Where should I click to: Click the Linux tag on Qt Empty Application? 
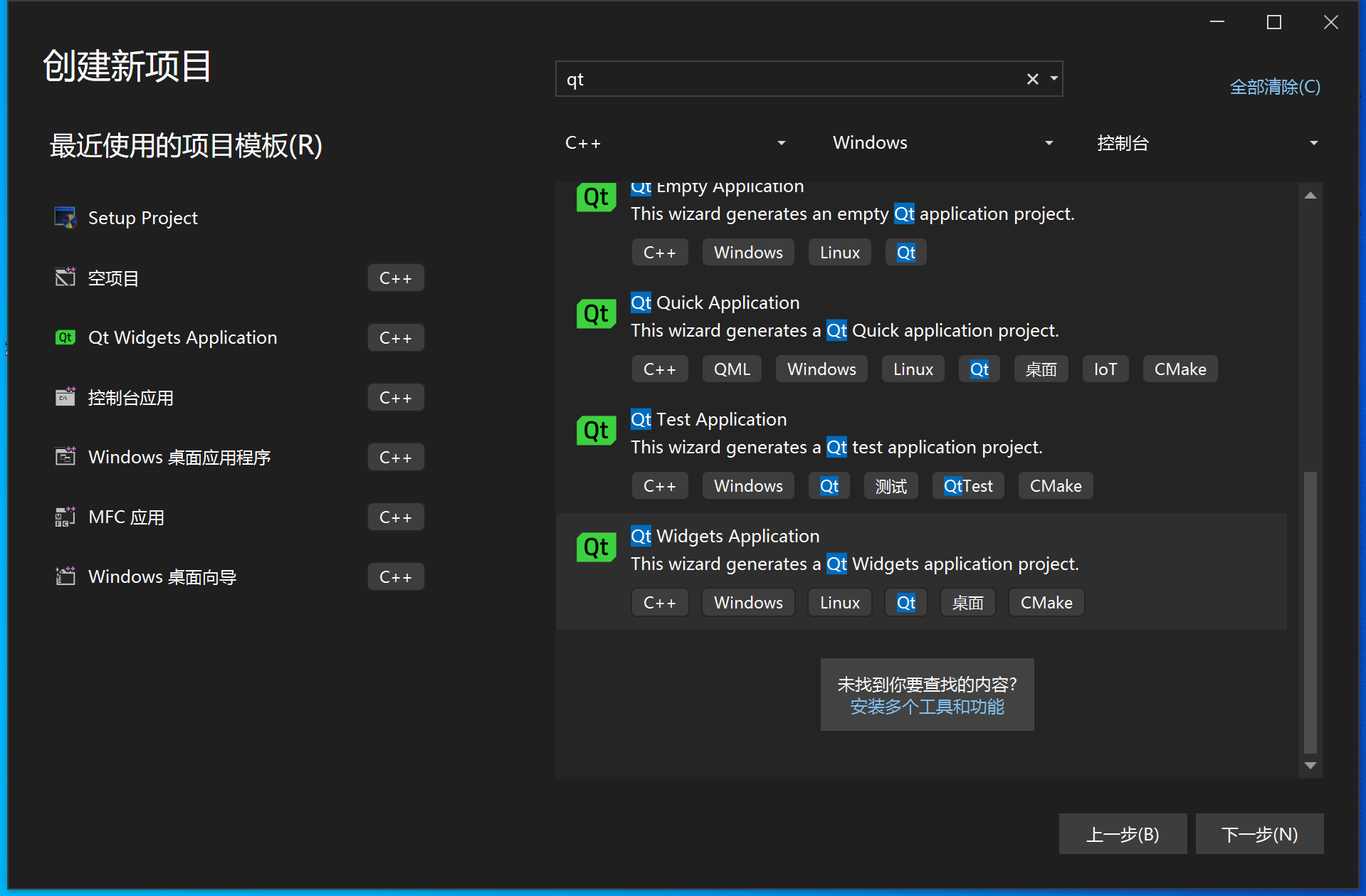(839, 253)
